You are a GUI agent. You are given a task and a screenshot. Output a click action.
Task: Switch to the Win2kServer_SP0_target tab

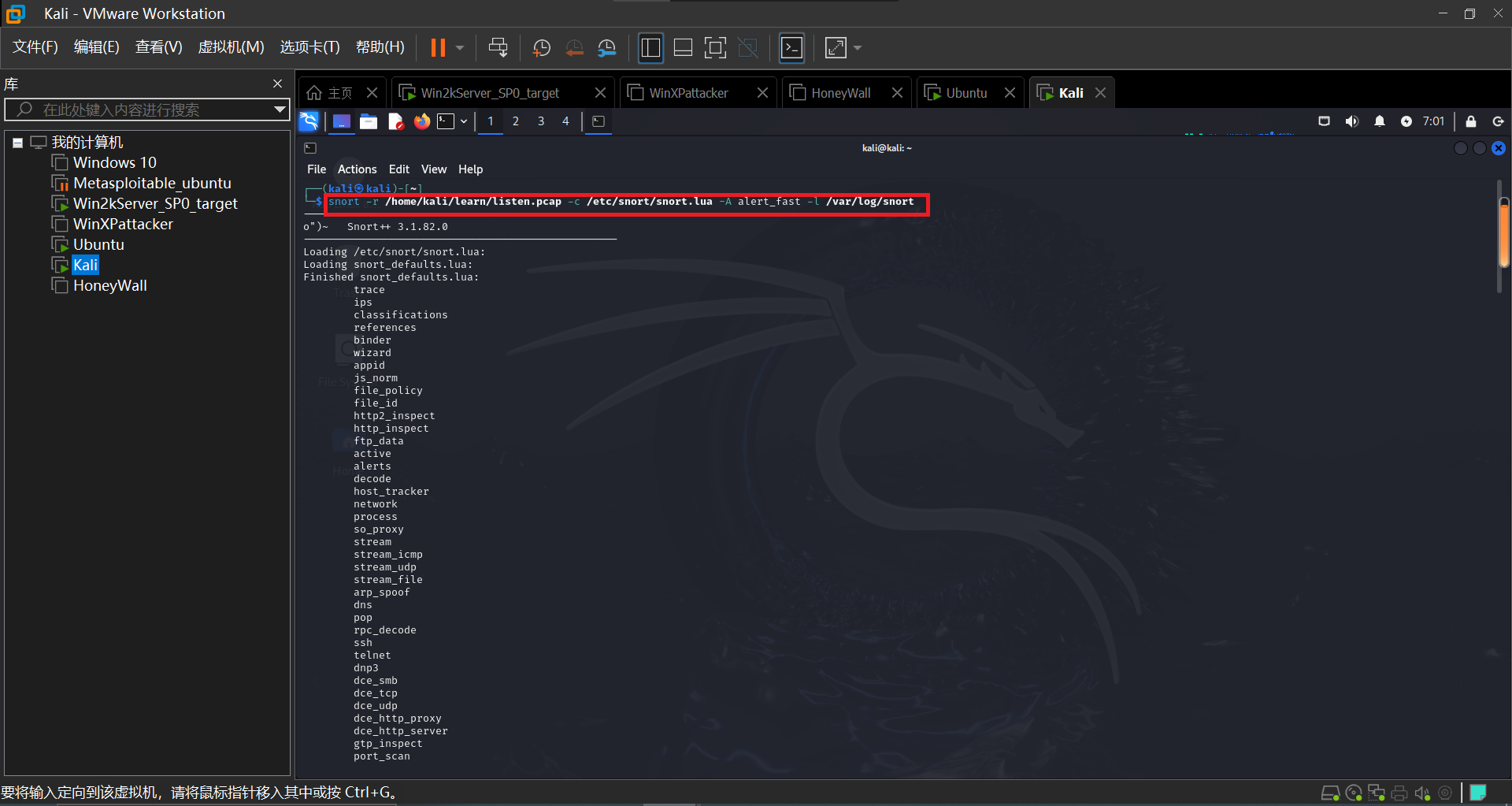pos(490,93)
